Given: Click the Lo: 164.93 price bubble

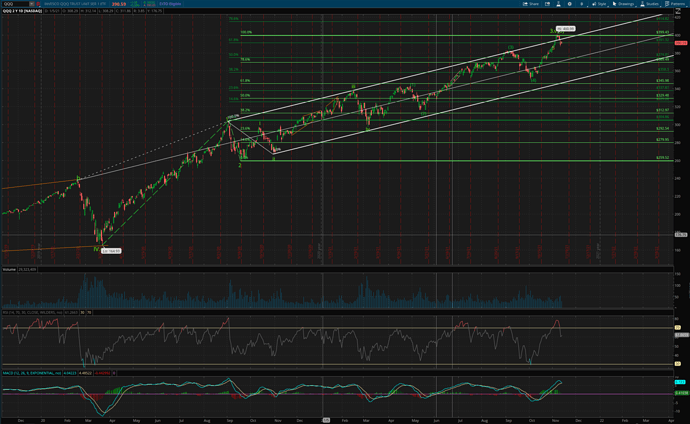Looking at the screenshot, I should [x=111, y=251].
